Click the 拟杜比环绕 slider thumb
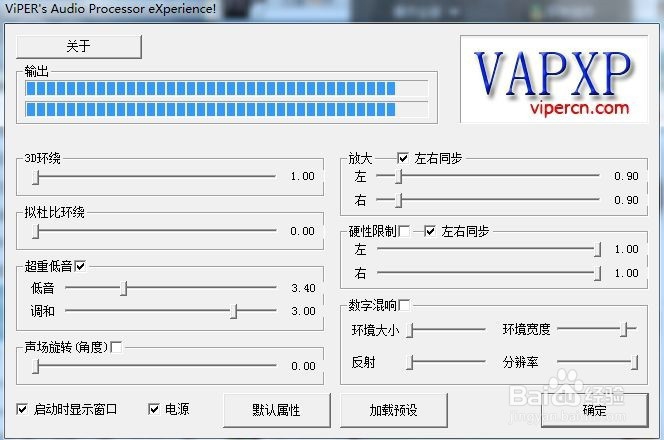664x440 pixels. (36, 231)
